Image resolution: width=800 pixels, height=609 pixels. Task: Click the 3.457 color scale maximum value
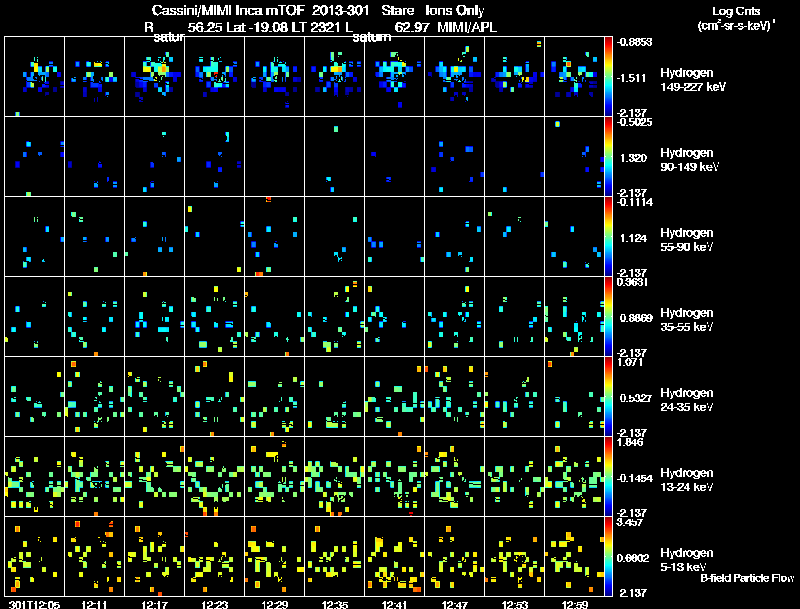pyautogui.click(x=630, y=522)
